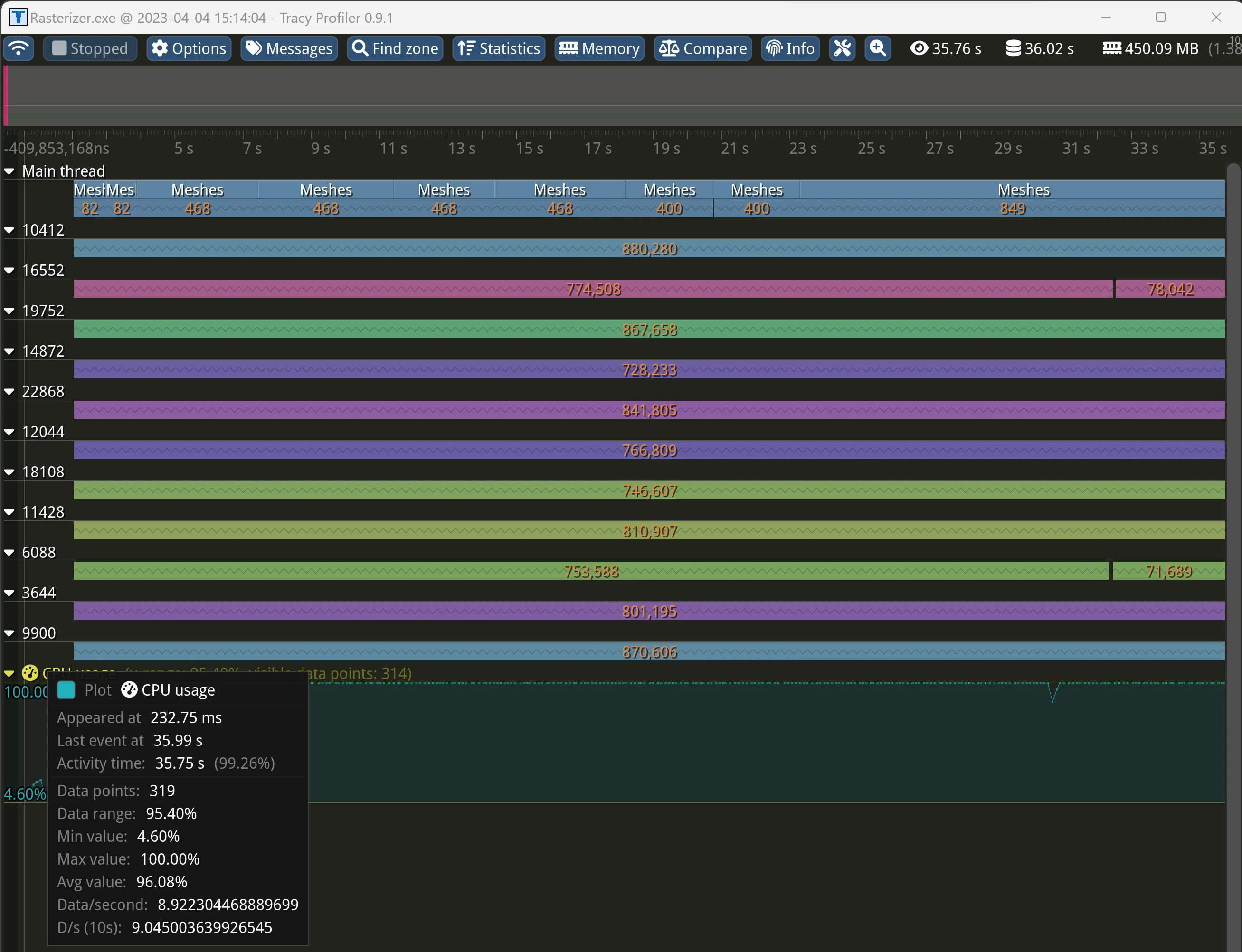This screenshot has height=952, width=1242.
Task: Click the 867,658 zone in thread 19752
Action: click(x=649, y=329)
